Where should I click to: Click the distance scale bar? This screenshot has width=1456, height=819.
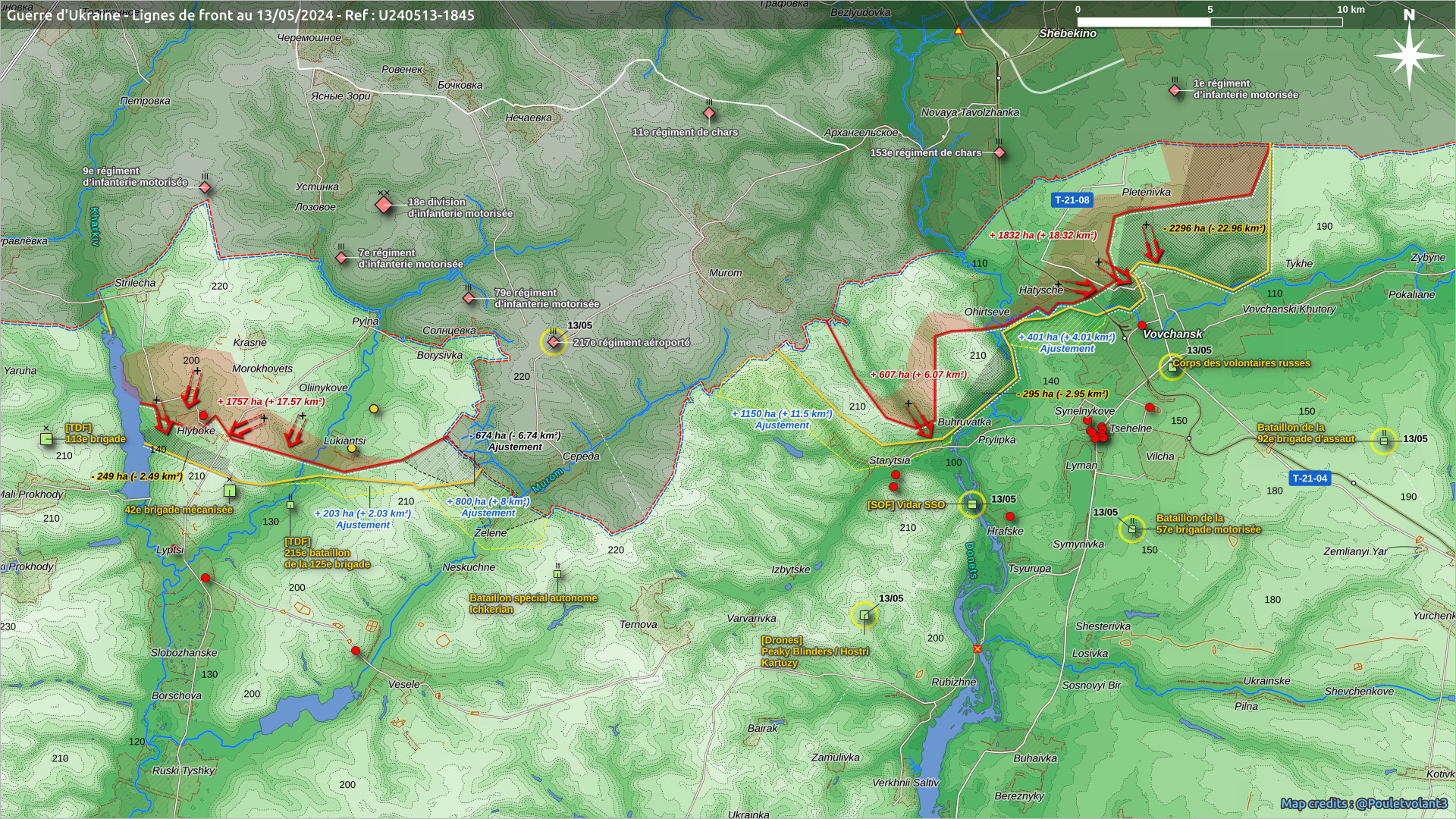click(1210, 22)
